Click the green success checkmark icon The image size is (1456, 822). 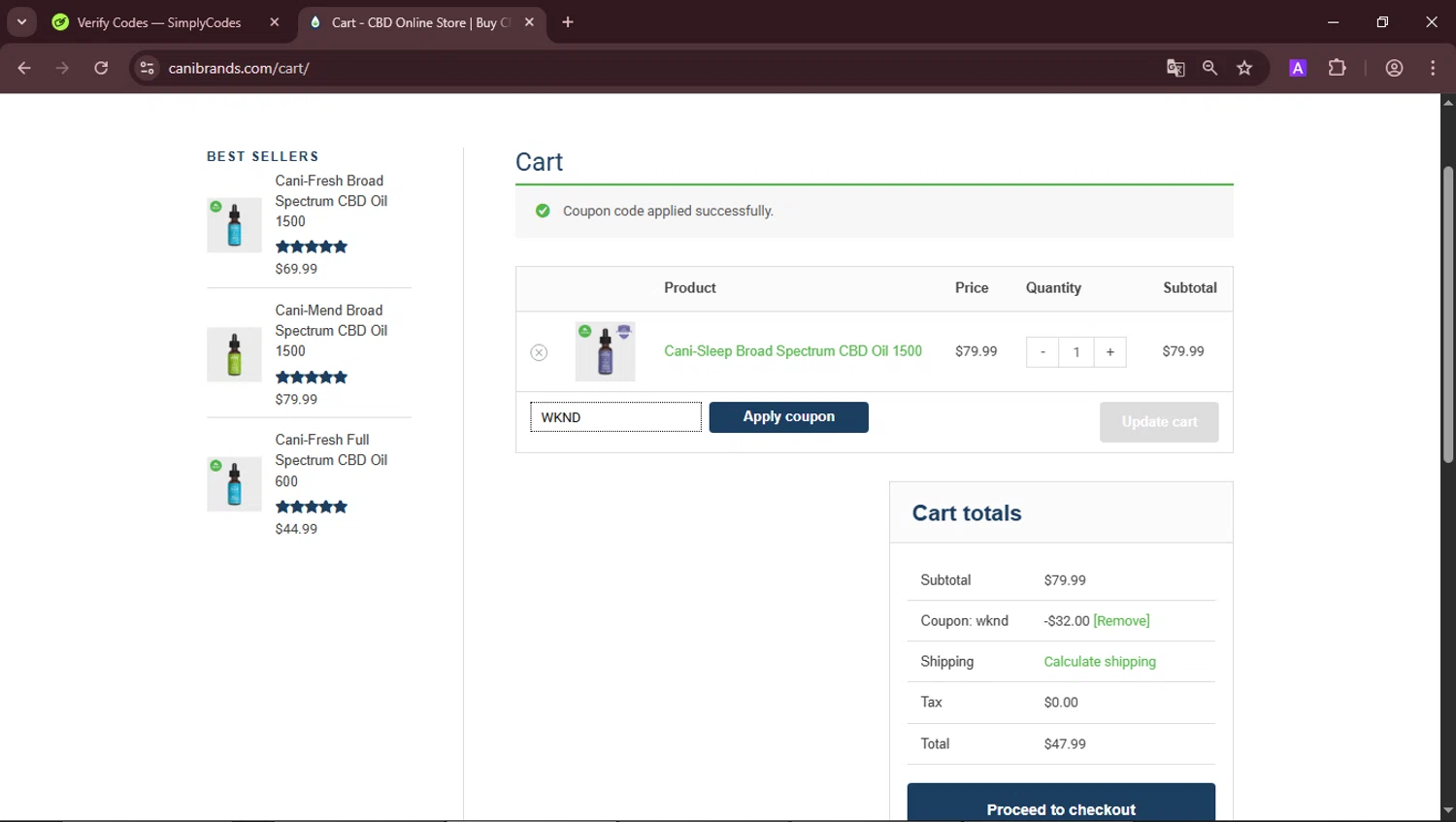[x=543, y=211]
